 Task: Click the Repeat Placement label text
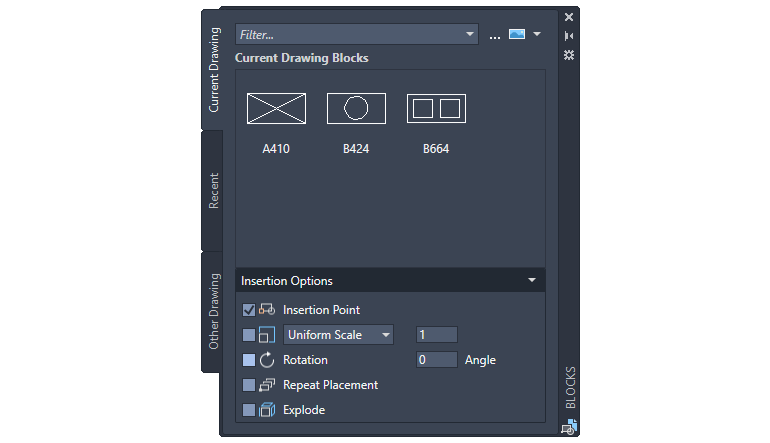(330, 385)
